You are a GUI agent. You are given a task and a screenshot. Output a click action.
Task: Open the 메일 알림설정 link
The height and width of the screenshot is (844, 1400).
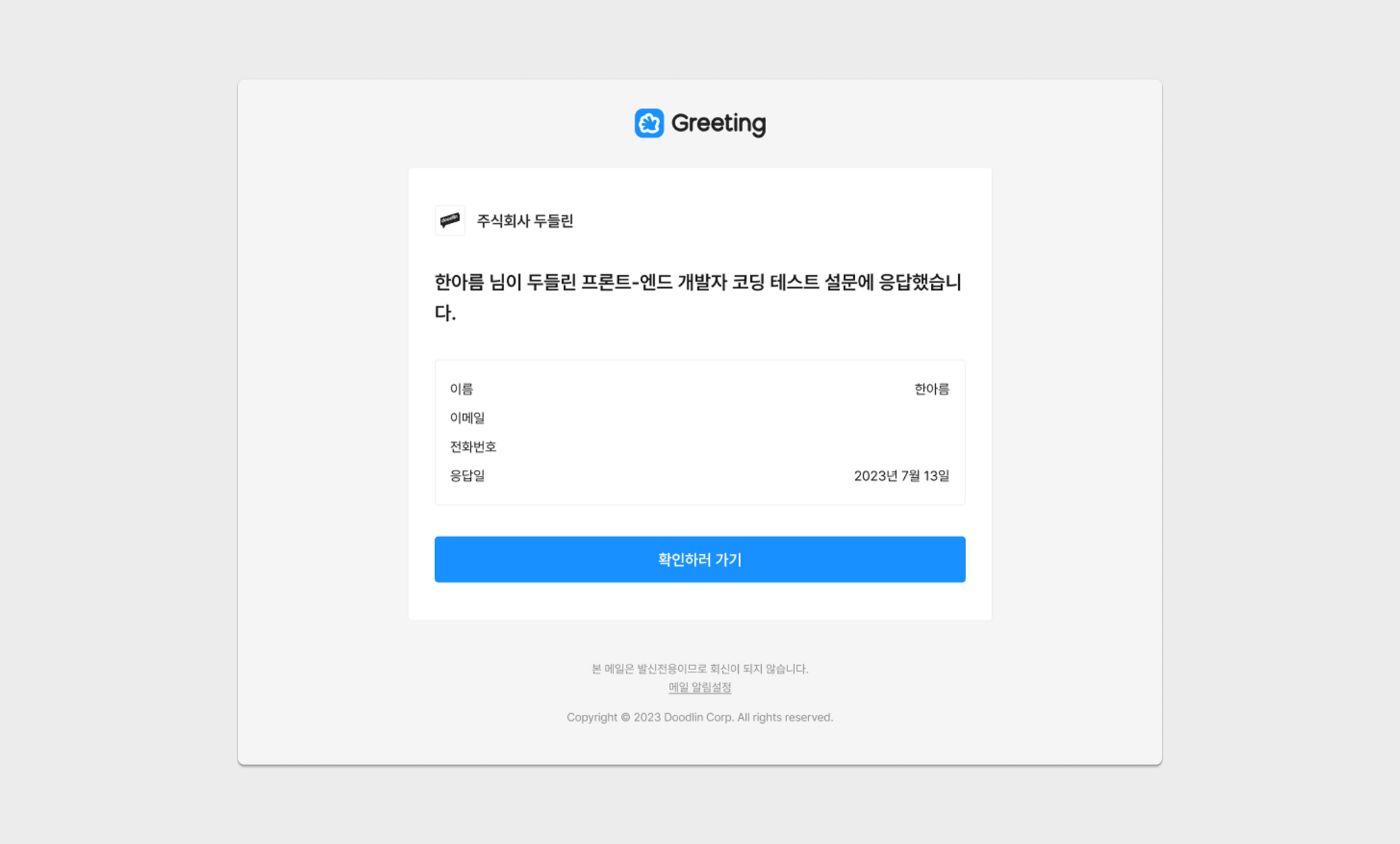pos(699,687)
